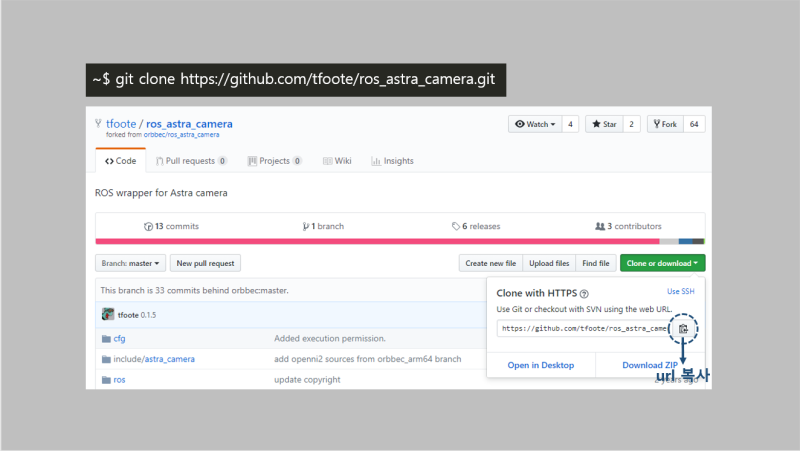Expand the Branch: master selector
The height and width of the screenshot is (451, 800).
(x=131, y=263)
